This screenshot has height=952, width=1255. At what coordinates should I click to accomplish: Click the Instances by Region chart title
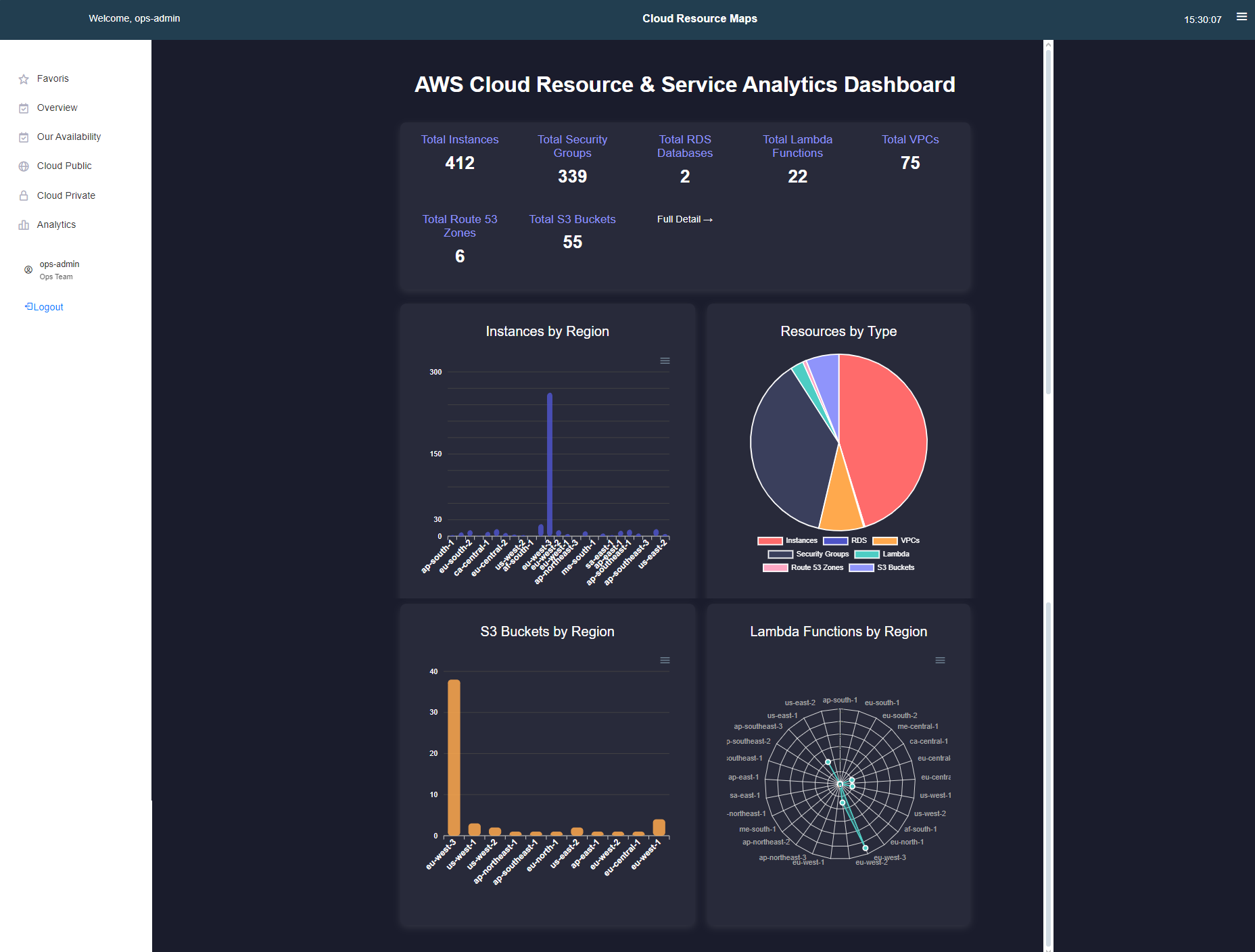(548, 331)
